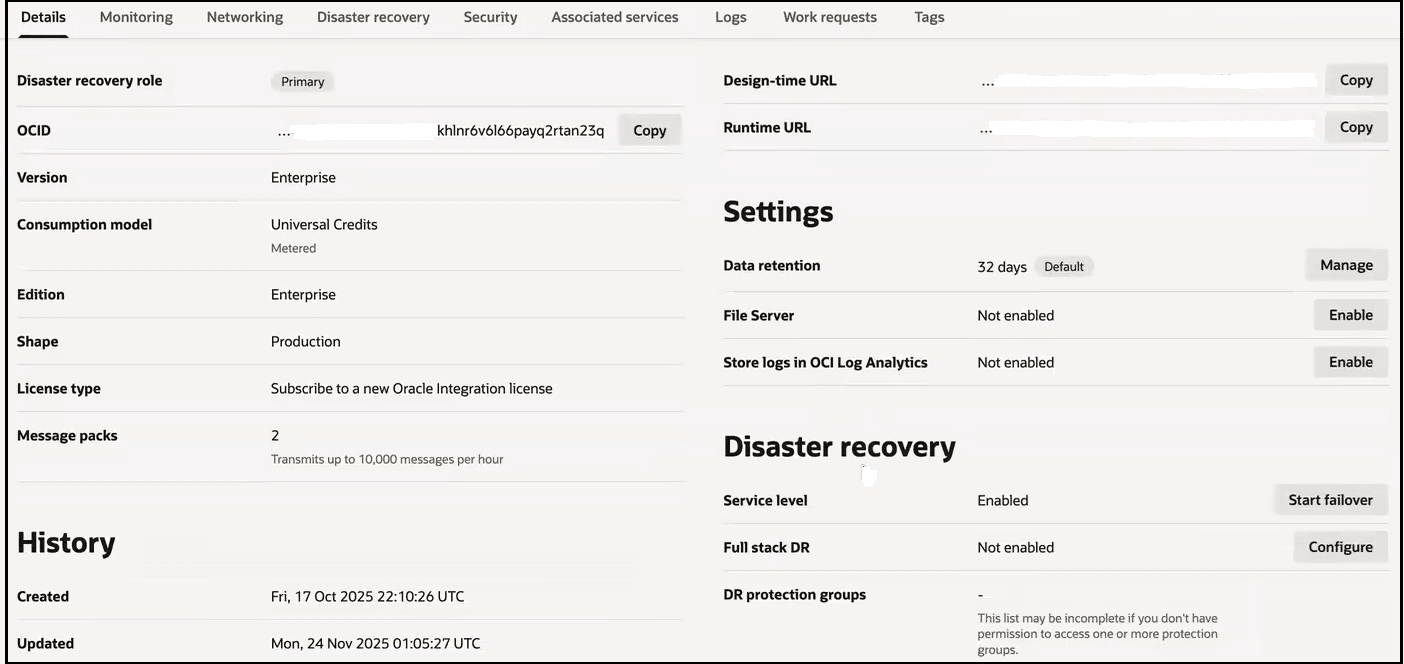Manage the Data retention setting
Screen dimensions: 1404x664
coord(1345,264)
